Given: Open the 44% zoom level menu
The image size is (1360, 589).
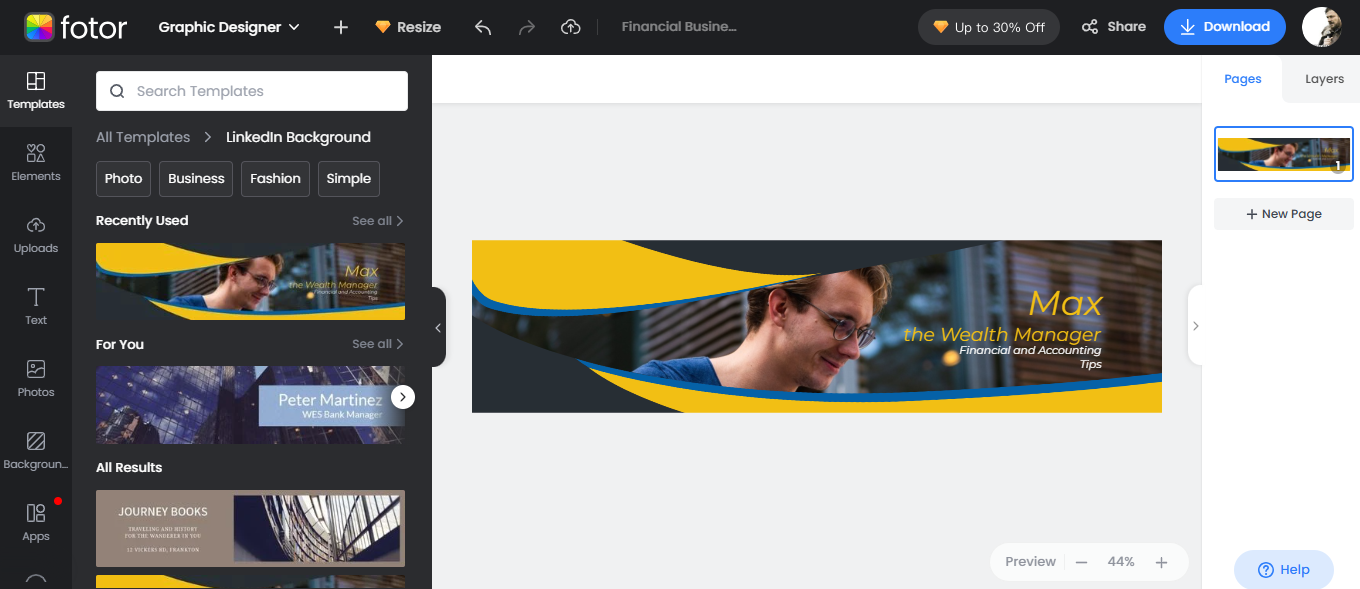Looking at the screenshot, I should 1121,562.
